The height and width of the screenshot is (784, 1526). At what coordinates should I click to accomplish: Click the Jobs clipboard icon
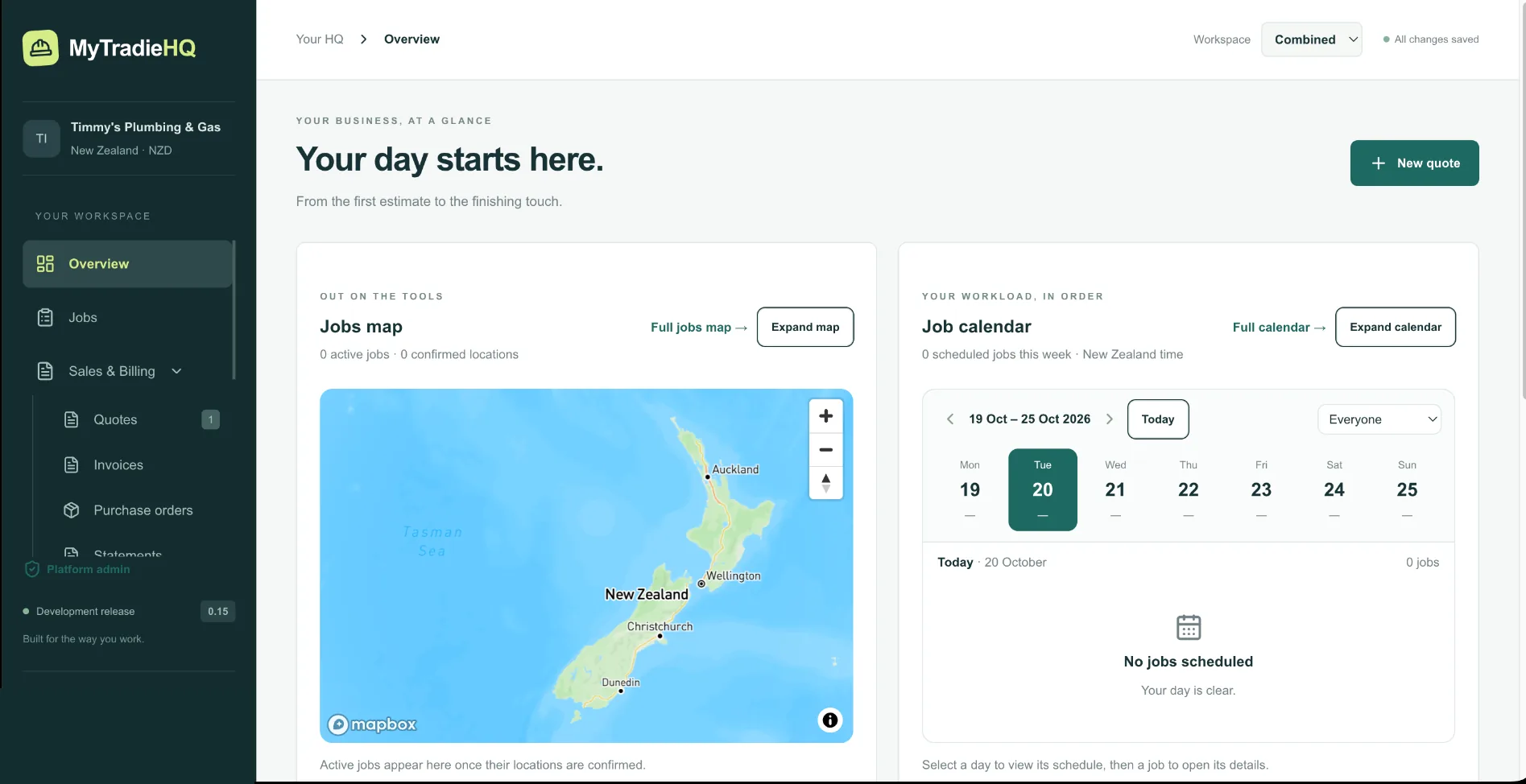[x=45, y=317]
